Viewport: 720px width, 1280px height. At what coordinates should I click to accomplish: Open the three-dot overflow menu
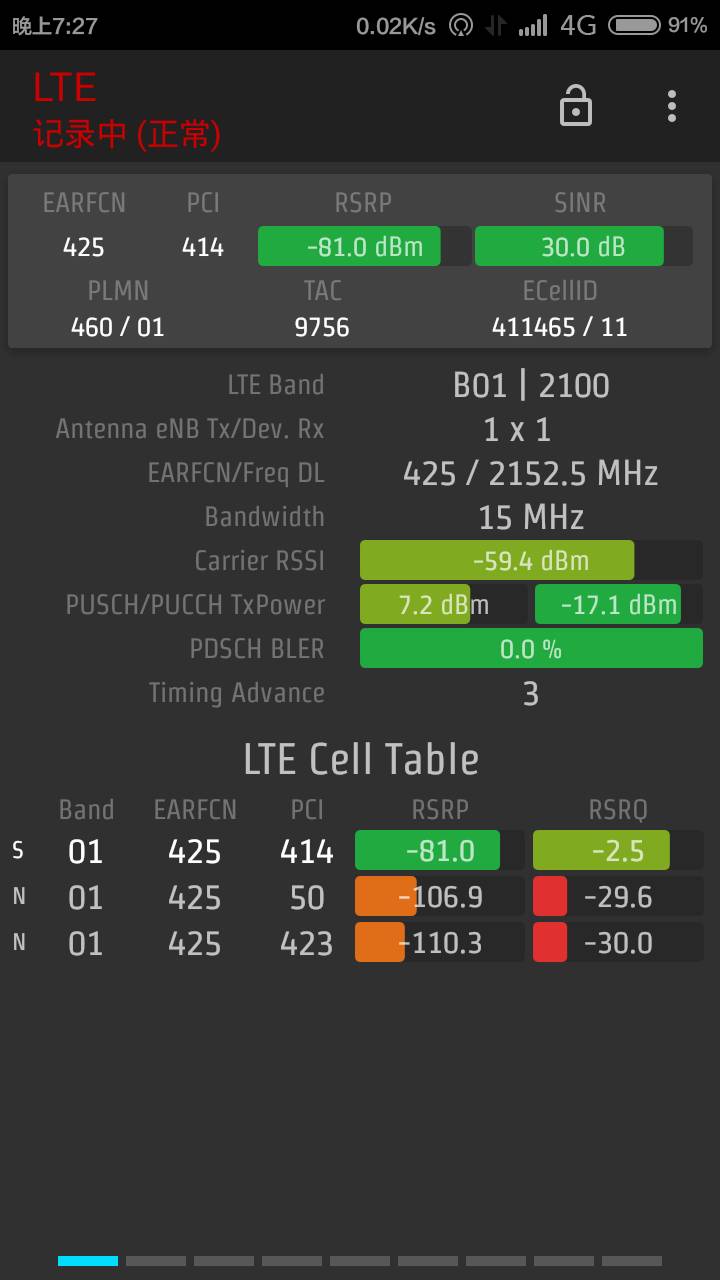point(672,105)
